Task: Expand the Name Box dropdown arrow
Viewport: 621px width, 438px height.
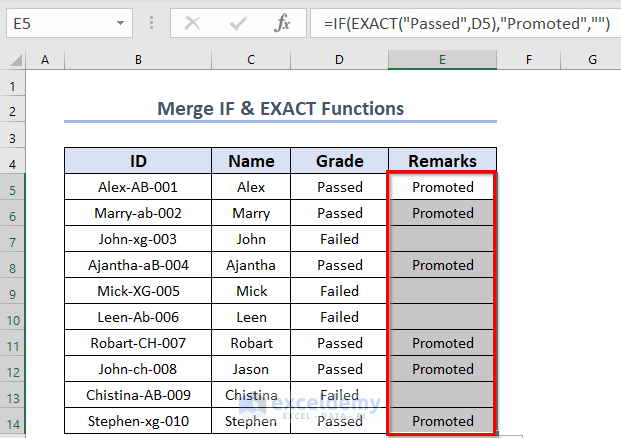Action: (121, 22)
